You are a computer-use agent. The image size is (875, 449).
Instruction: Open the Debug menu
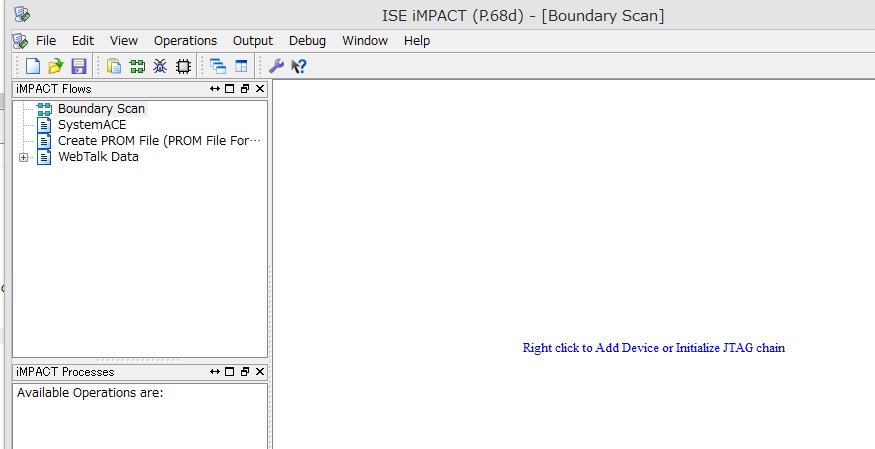[x=307, y=41]
